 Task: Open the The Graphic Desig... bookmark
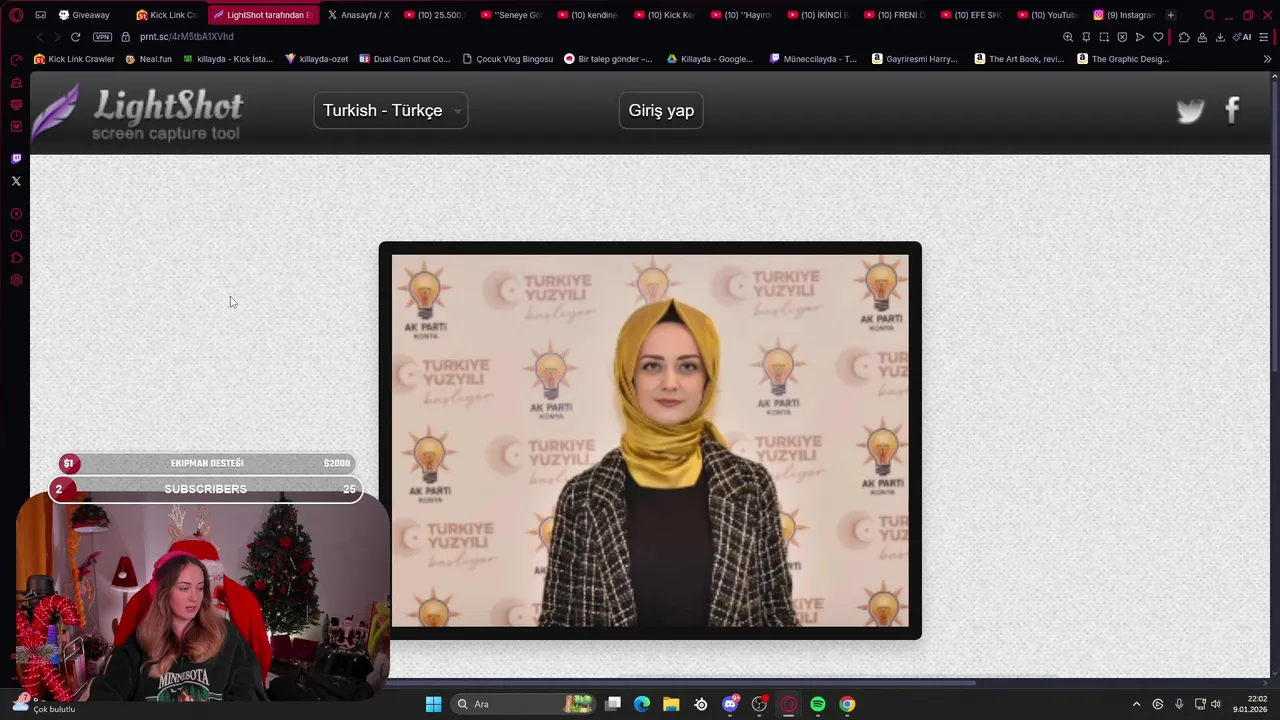1123,59
